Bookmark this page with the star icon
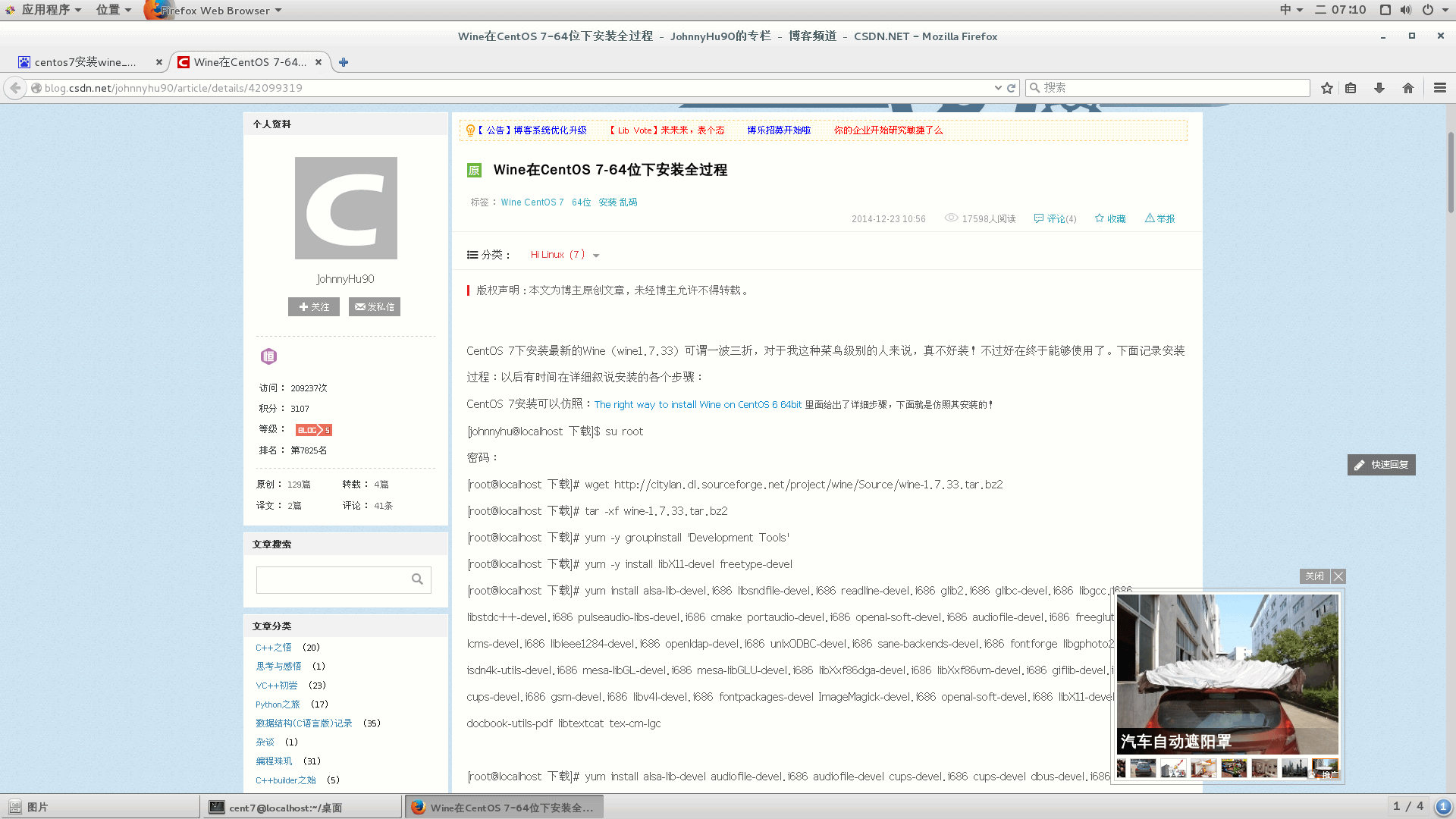Image resolution: width=1456 pixels, height=819 pixels. 1326,88
